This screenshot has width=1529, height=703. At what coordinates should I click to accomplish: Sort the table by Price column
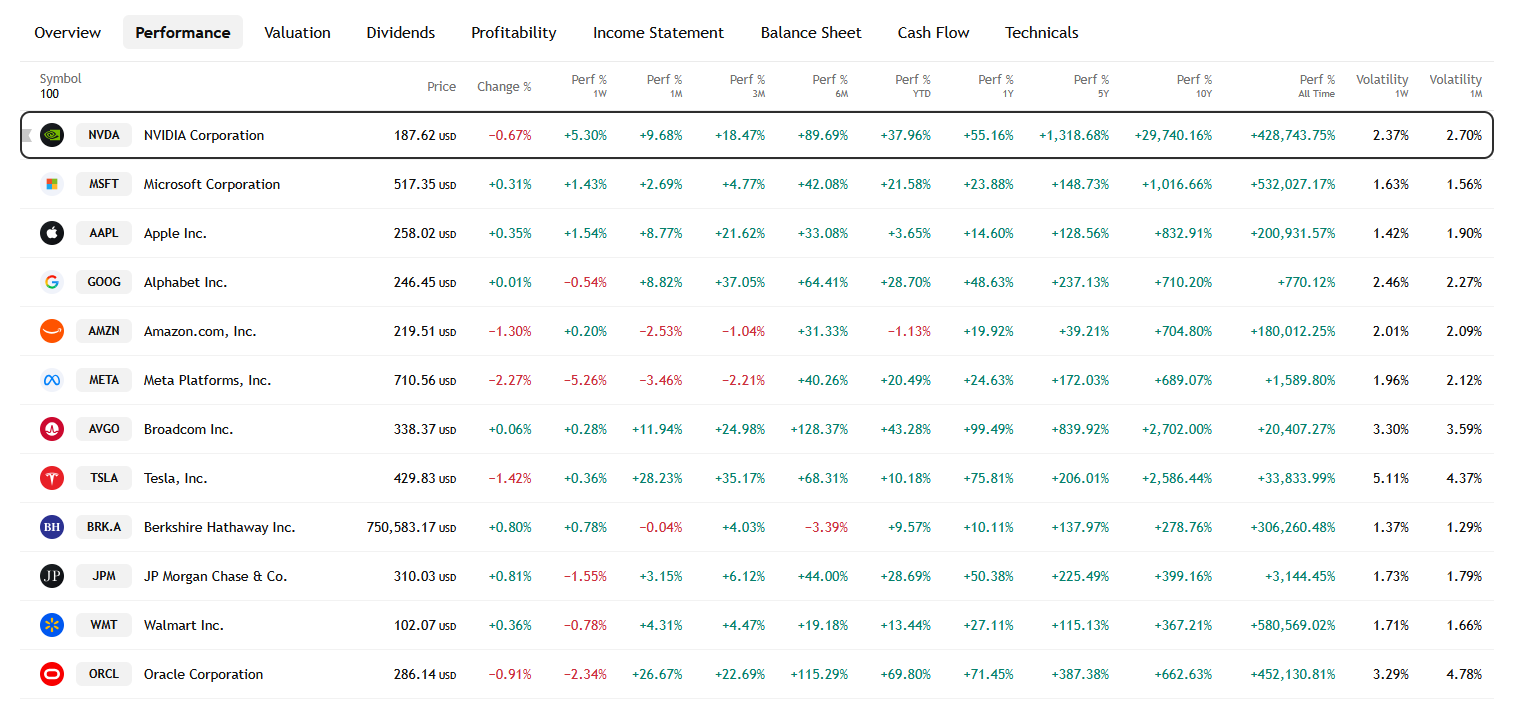441,86
